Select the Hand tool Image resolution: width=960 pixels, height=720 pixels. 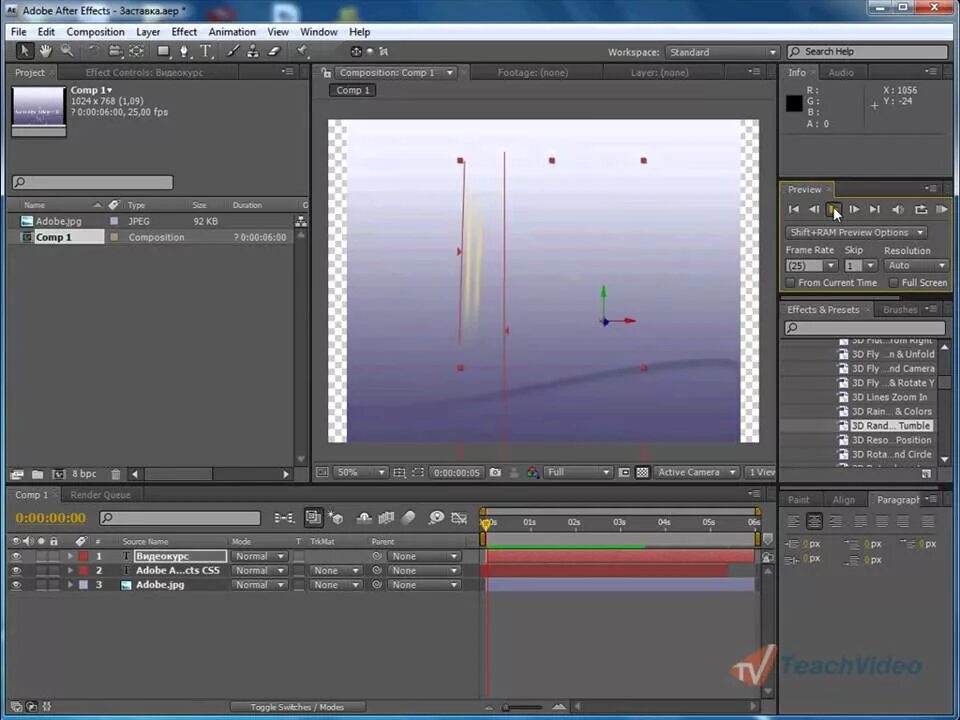[45, 51]
